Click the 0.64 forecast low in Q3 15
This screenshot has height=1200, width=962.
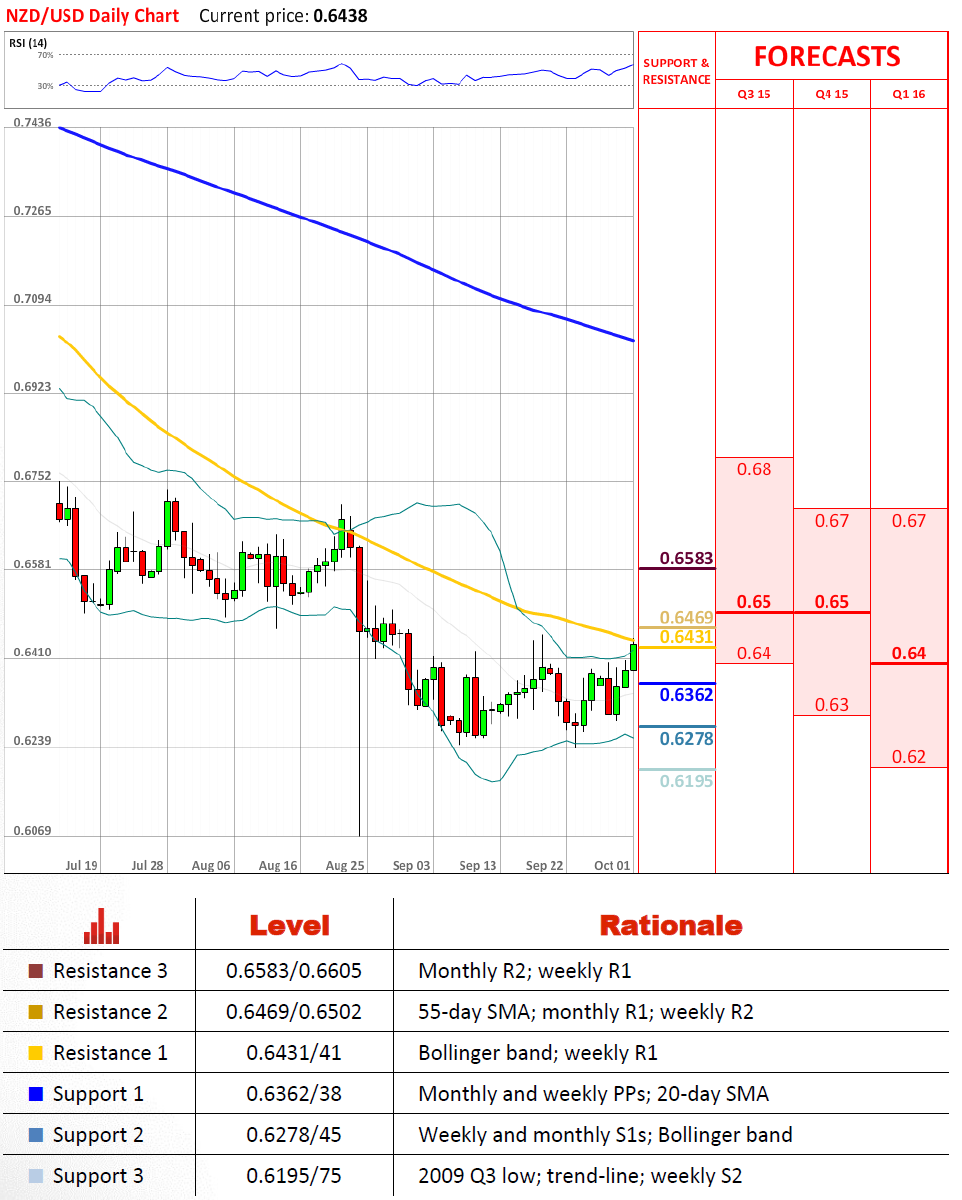(x=754, y=654)
